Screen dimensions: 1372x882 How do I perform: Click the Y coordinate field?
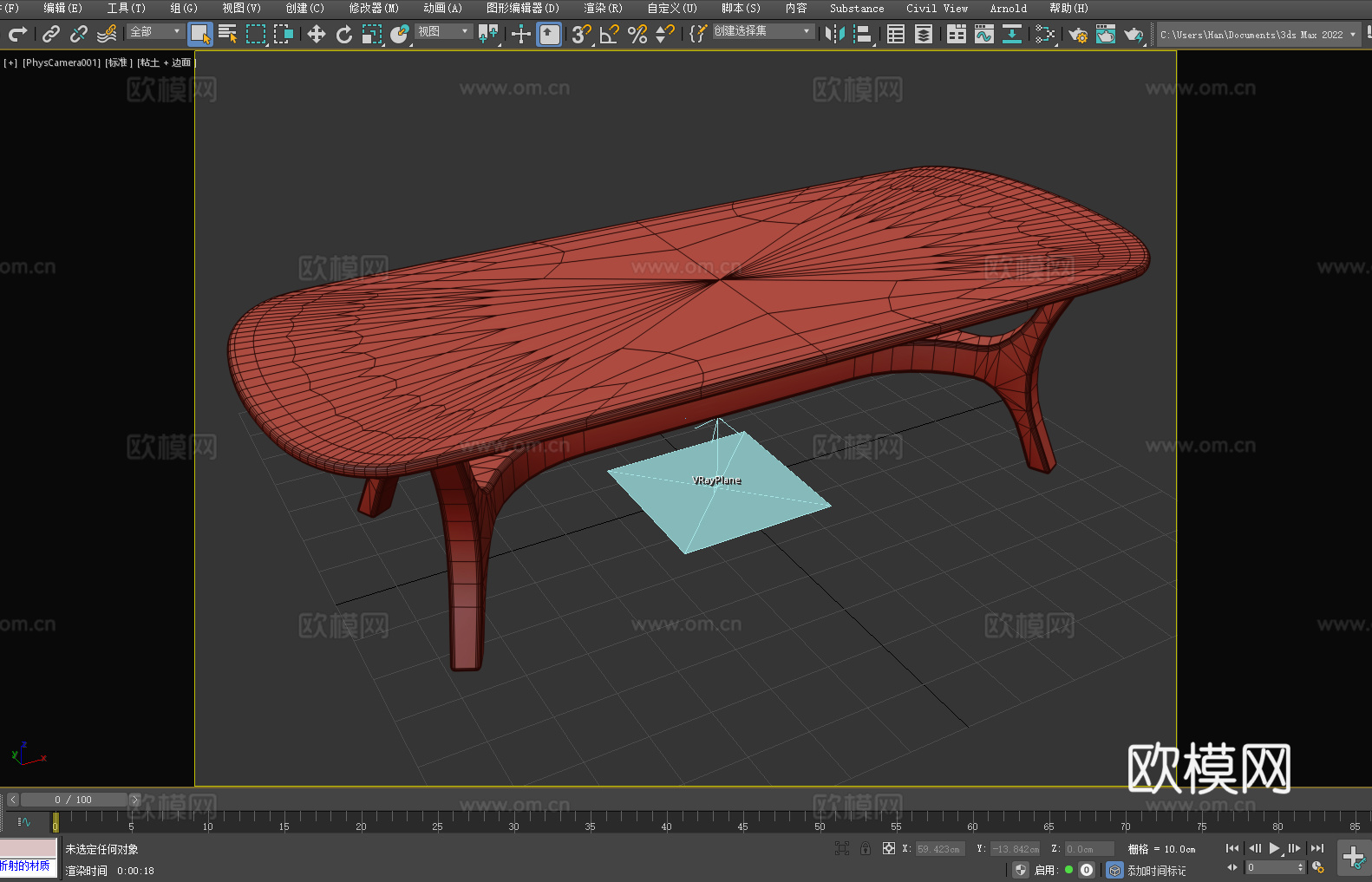click(x=1015, y=849)
